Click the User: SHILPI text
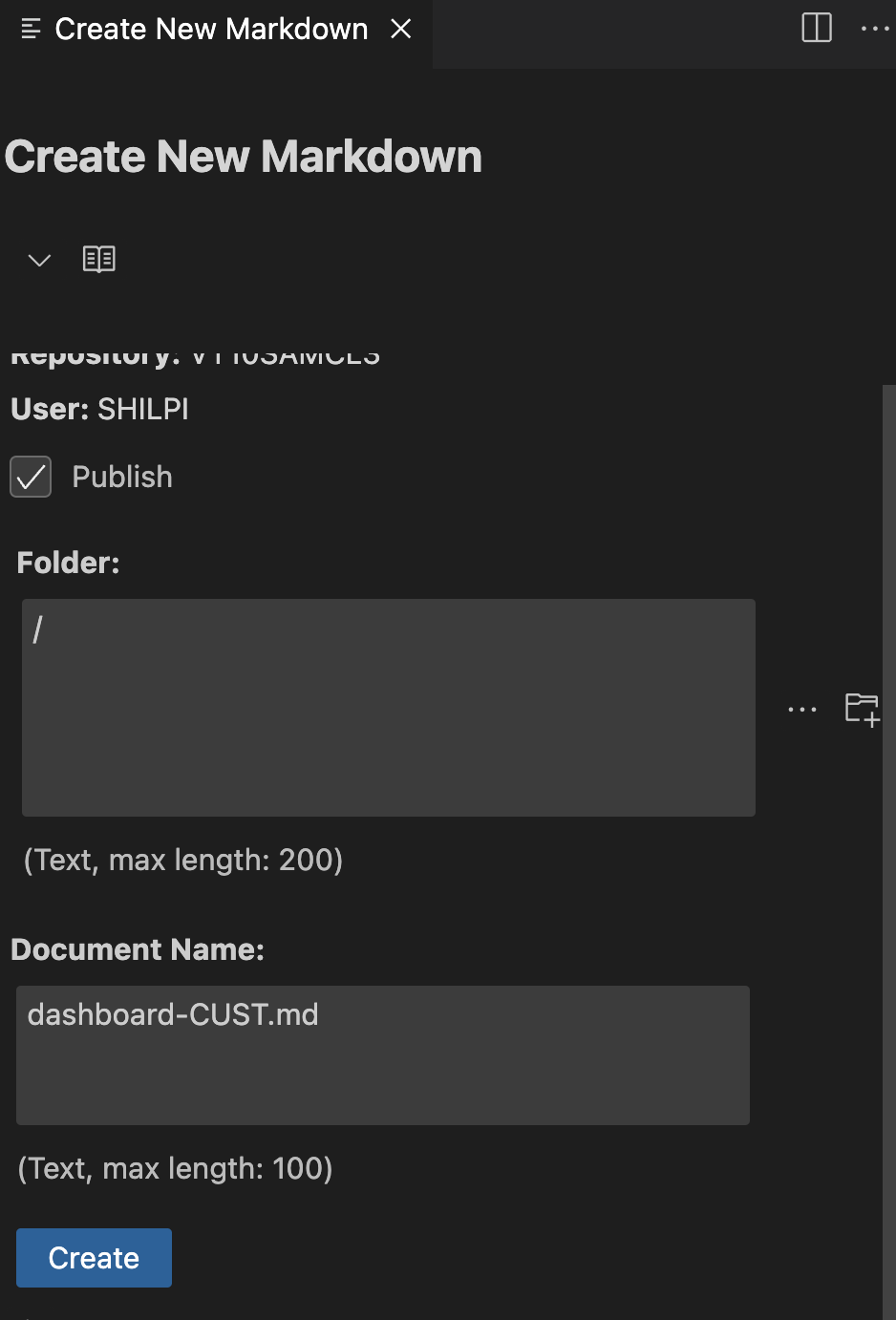This screenshot has width=896, height=1320. click(x=100, y=409)
